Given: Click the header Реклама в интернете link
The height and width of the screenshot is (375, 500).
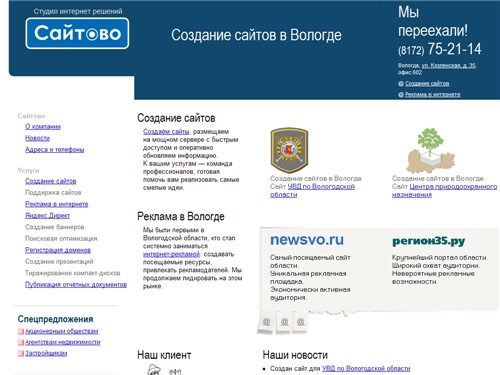Looking at the screenshot, I should (x=433, y=95).
